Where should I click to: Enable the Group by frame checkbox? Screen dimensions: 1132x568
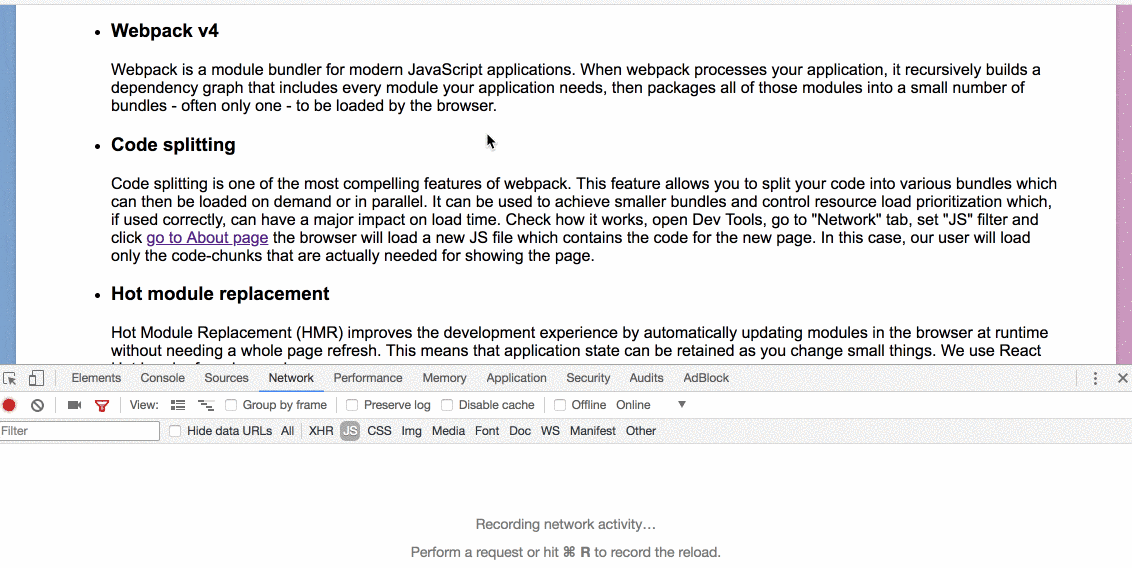[231, 405]
